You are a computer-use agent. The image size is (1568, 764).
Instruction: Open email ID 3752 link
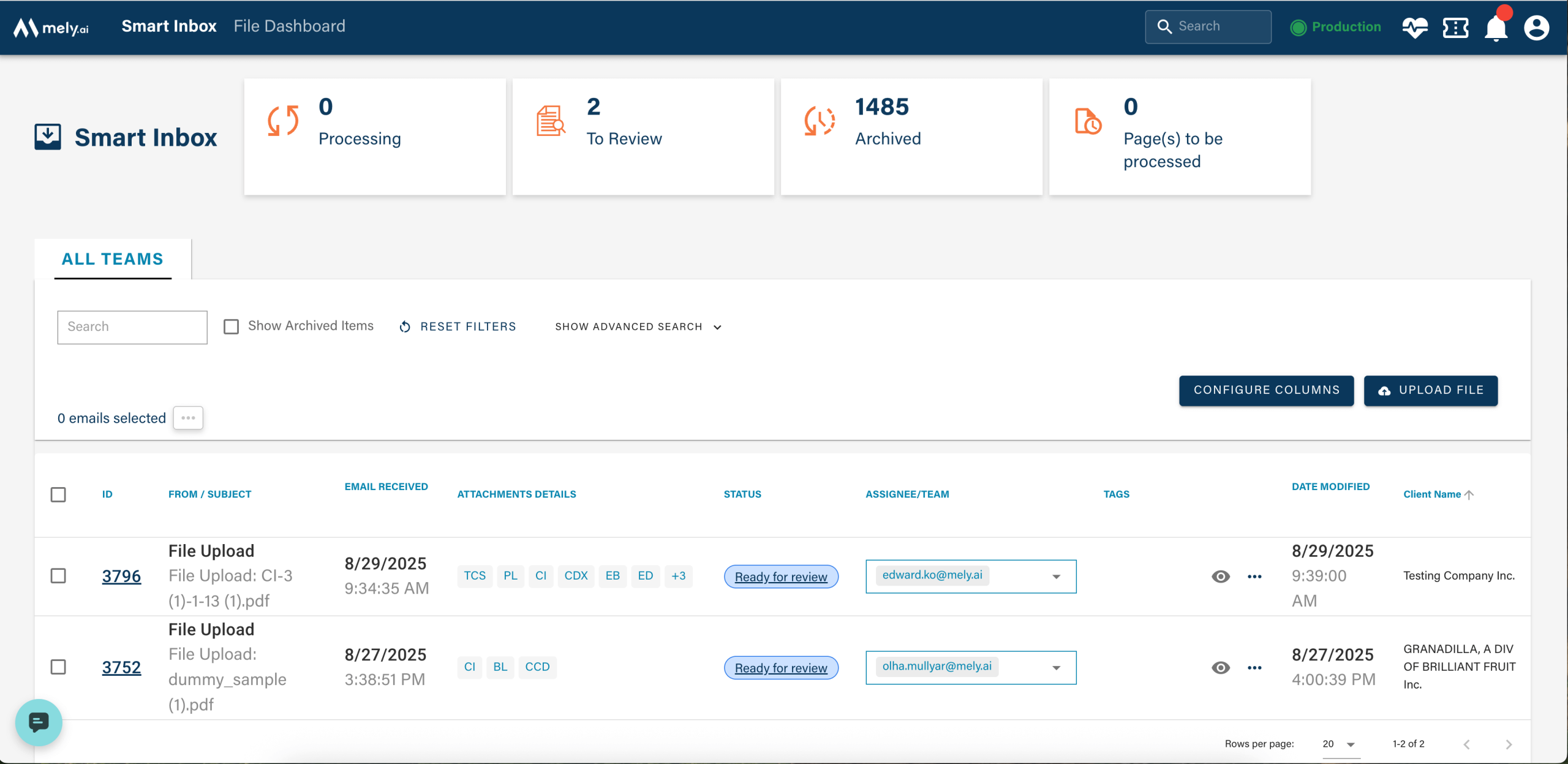[x=121, y=667]
